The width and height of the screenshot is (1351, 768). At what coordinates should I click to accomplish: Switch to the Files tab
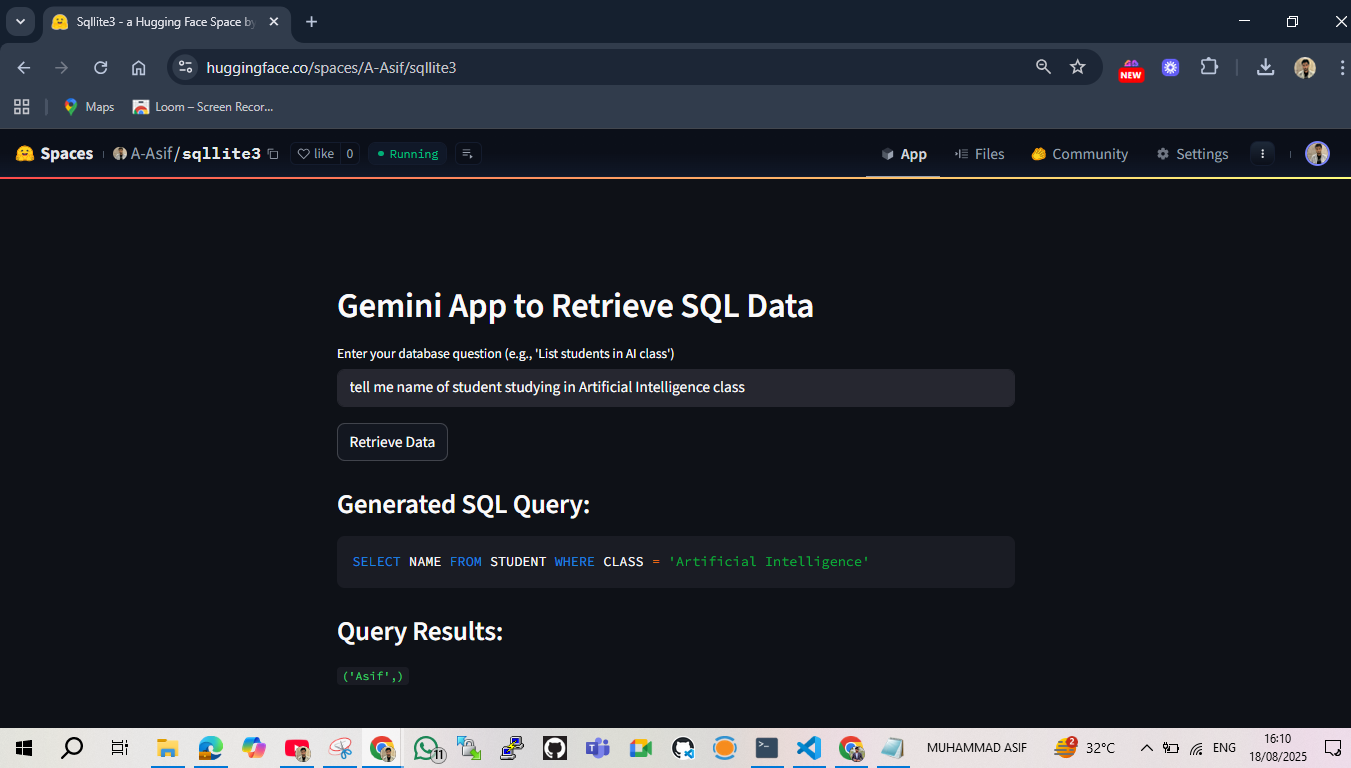tap(979, 154)
